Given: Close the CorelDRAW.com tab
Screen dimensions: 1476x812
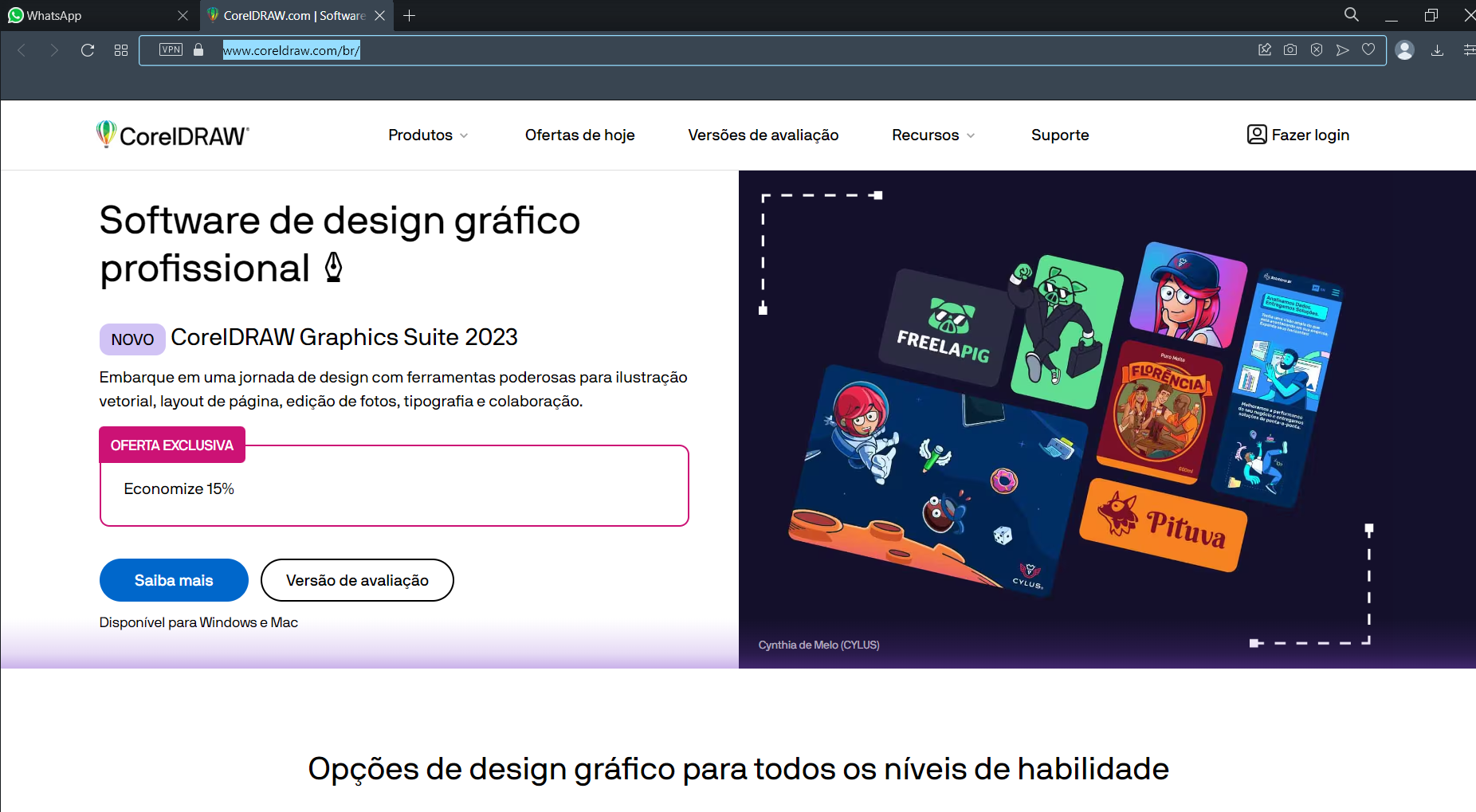Looking at the screenshot, I should click(380, 15).
